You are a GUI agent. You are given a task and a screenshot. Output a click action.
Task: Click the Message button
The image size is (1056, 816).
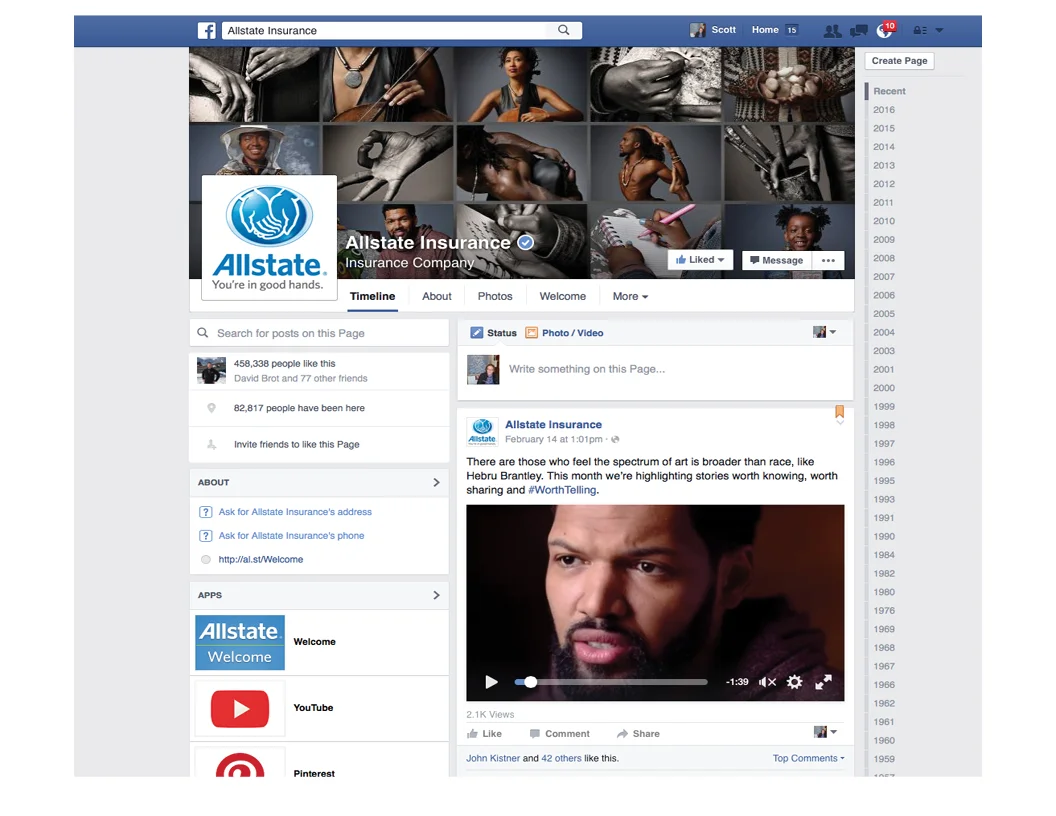(777, 261)
